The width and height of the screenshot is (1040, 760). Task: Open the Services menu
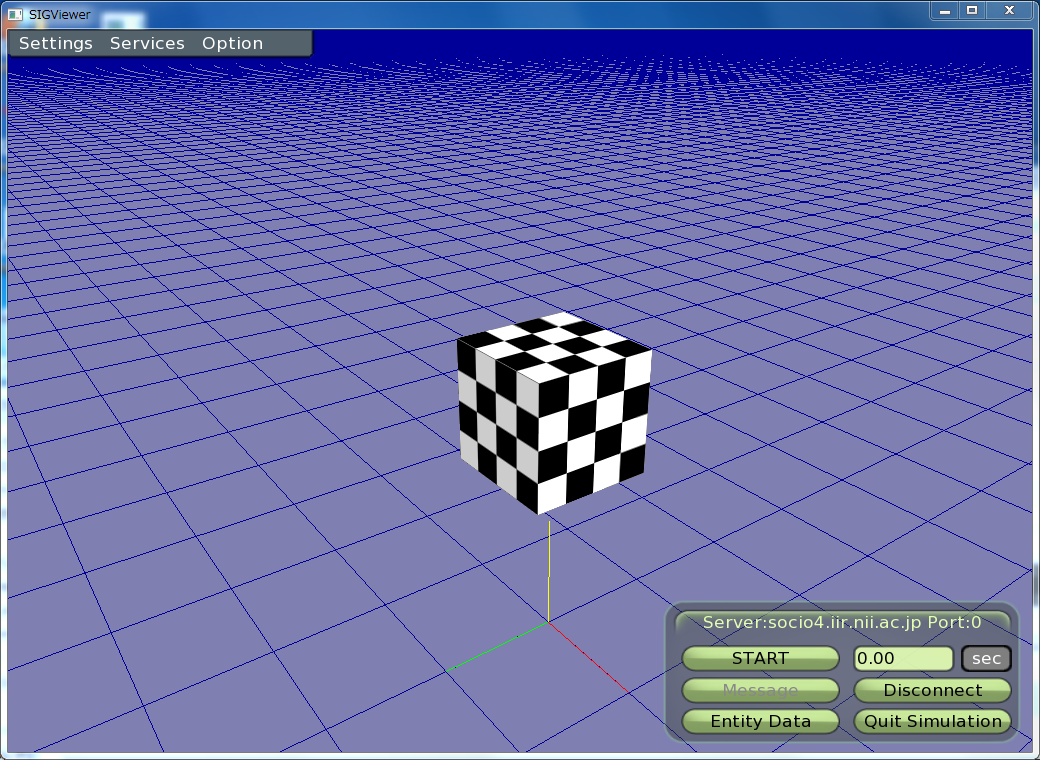(x=147, y=44)
